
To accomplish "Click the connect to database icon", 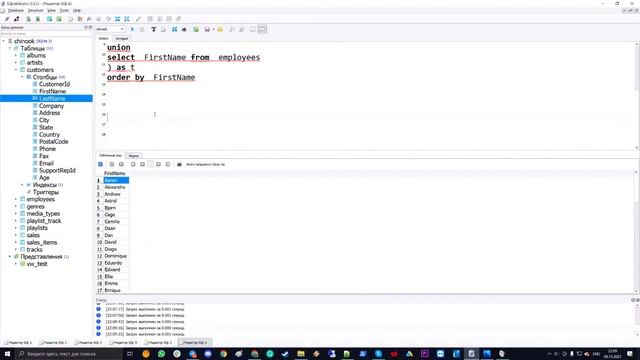I will (x=7, y=19).
